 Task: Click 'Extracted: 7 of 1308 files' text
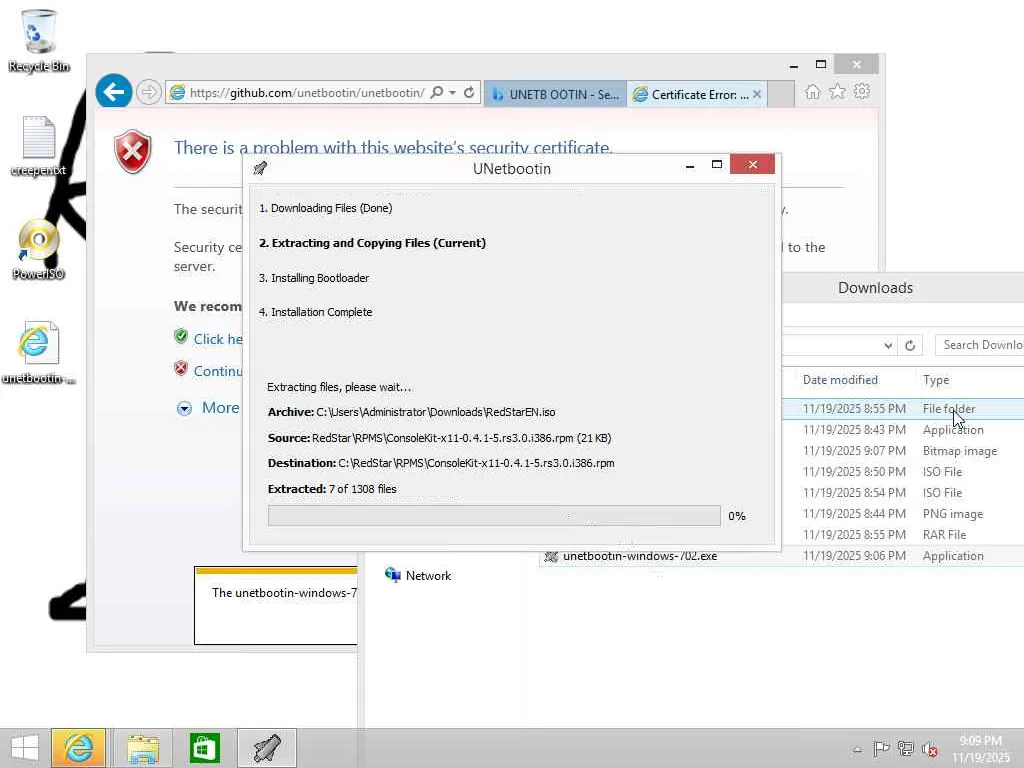[x=332, y=488]
